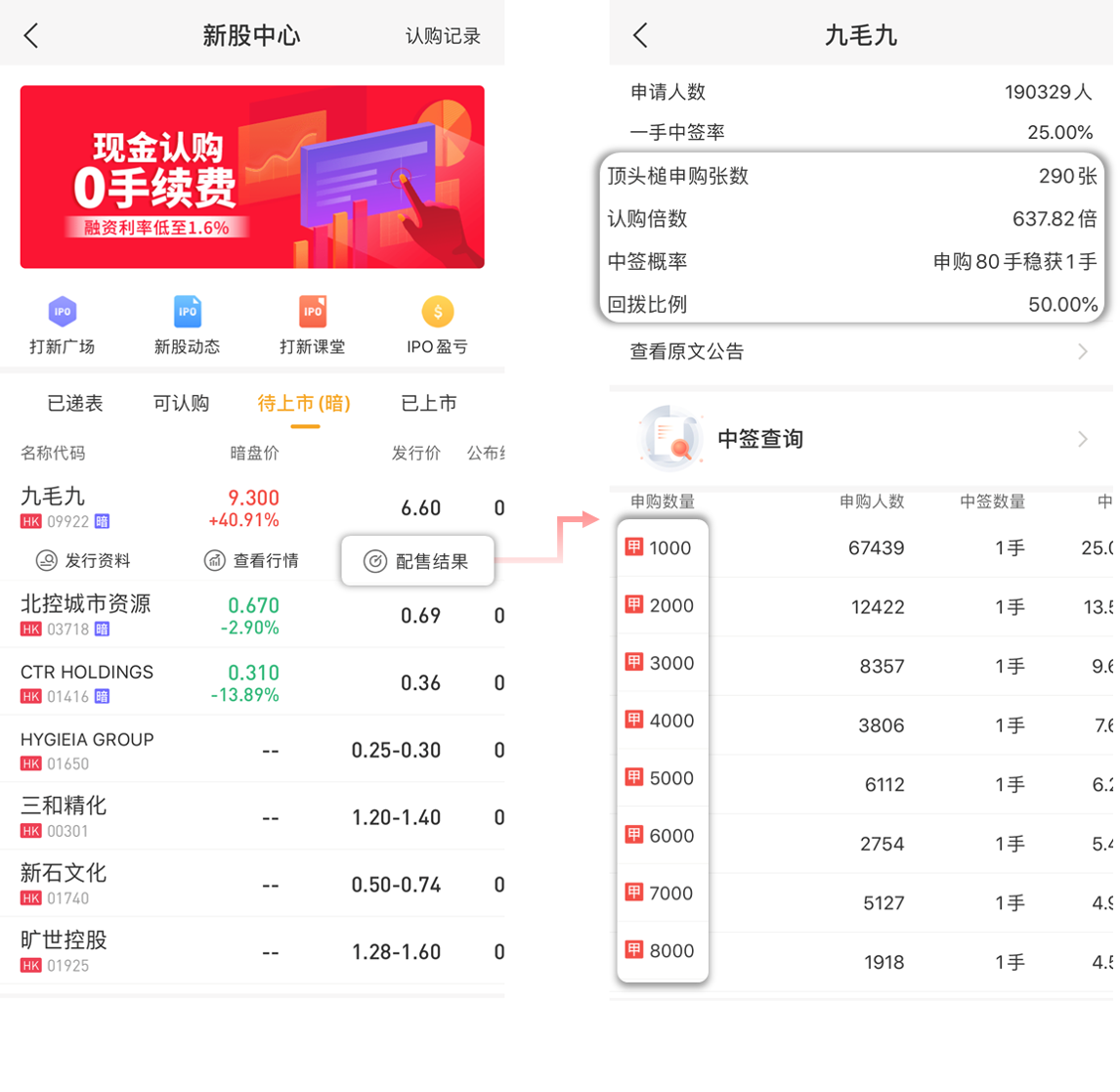Click the 甲 icon beside 2000

pos(633,604)
